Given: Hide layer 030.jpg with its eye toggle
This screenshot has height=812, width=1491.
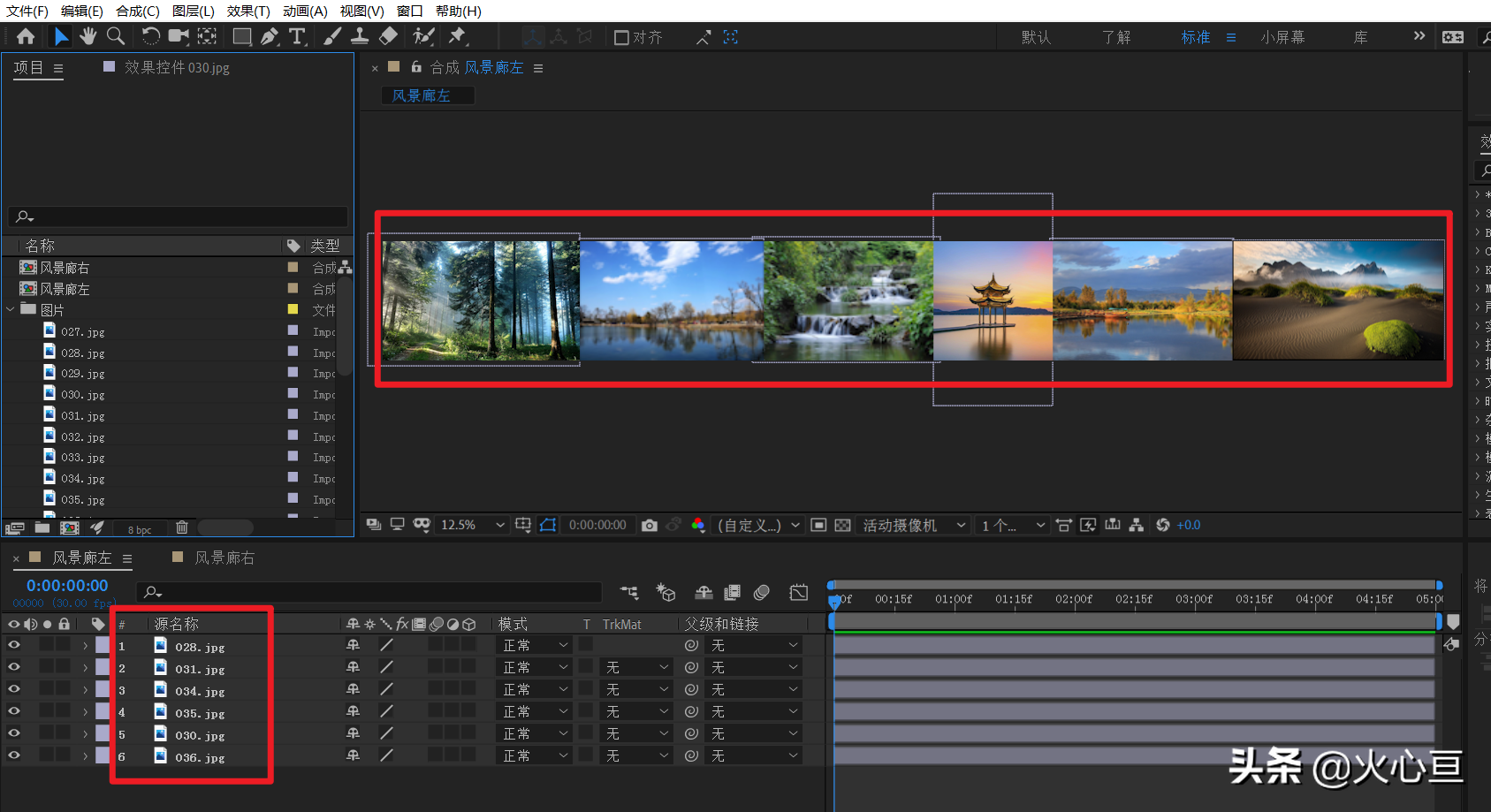Looking at the screenshot, I should tap(14, 733).
